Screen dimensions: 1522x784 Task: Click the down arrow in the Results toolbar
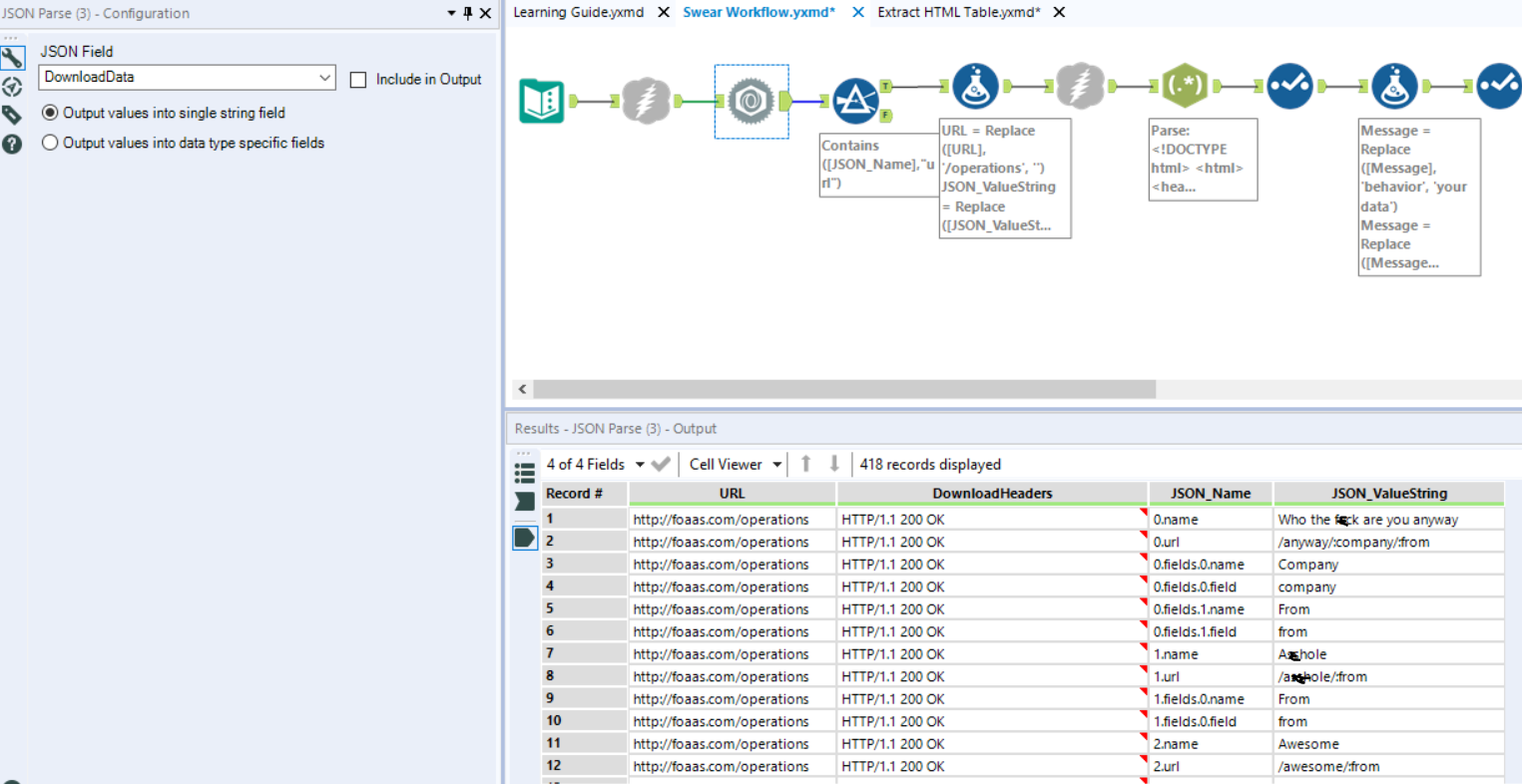pos(834,464)
